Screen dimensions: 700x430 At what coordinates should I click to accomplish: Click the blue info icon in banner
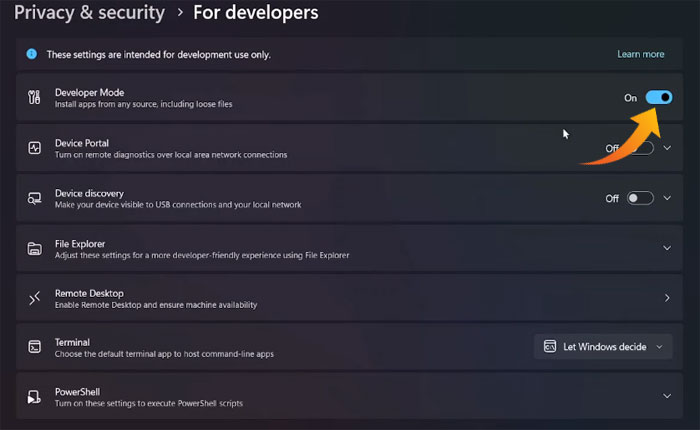32,54
